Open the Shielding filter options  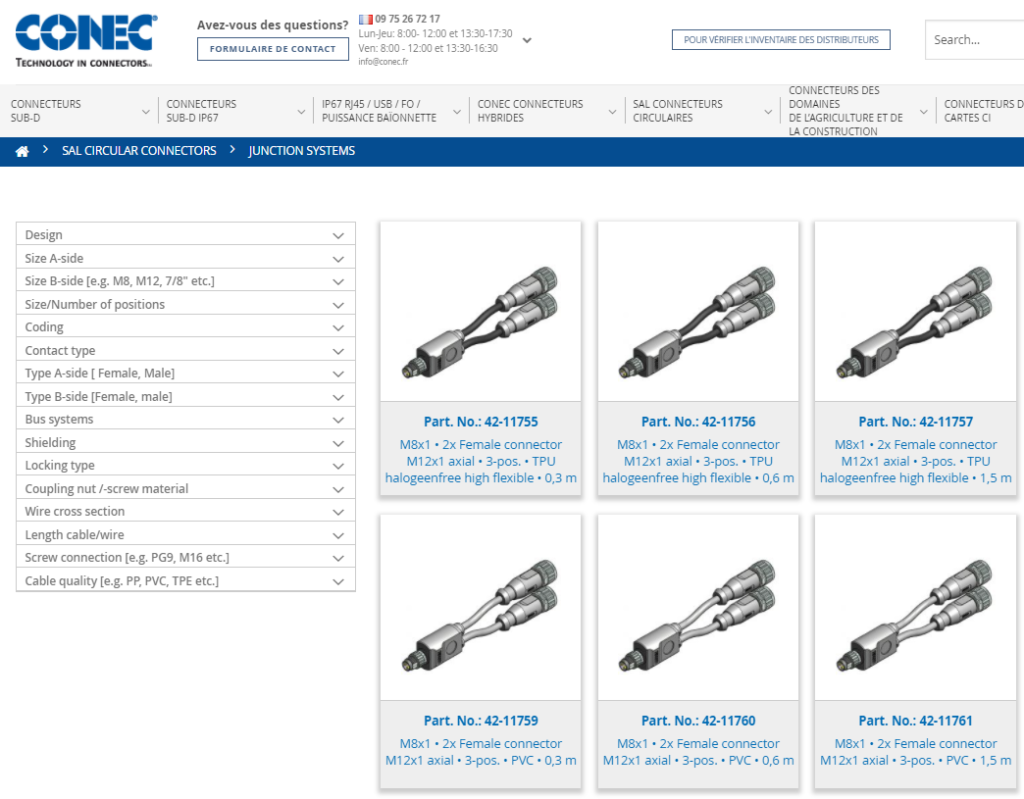(x=186, y=442)
